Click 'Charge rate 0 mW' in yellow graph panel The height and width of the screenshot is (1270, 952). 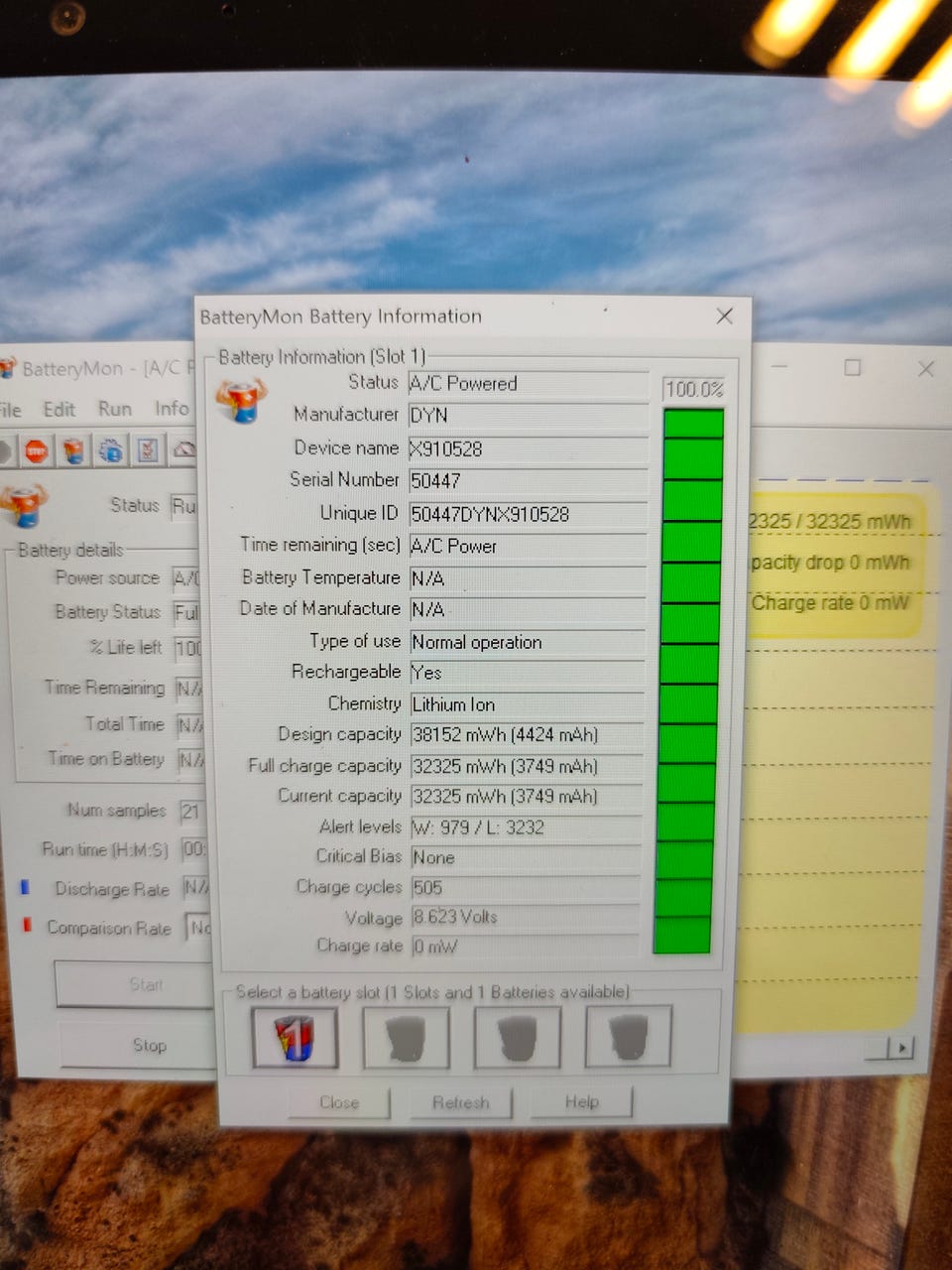830,602
